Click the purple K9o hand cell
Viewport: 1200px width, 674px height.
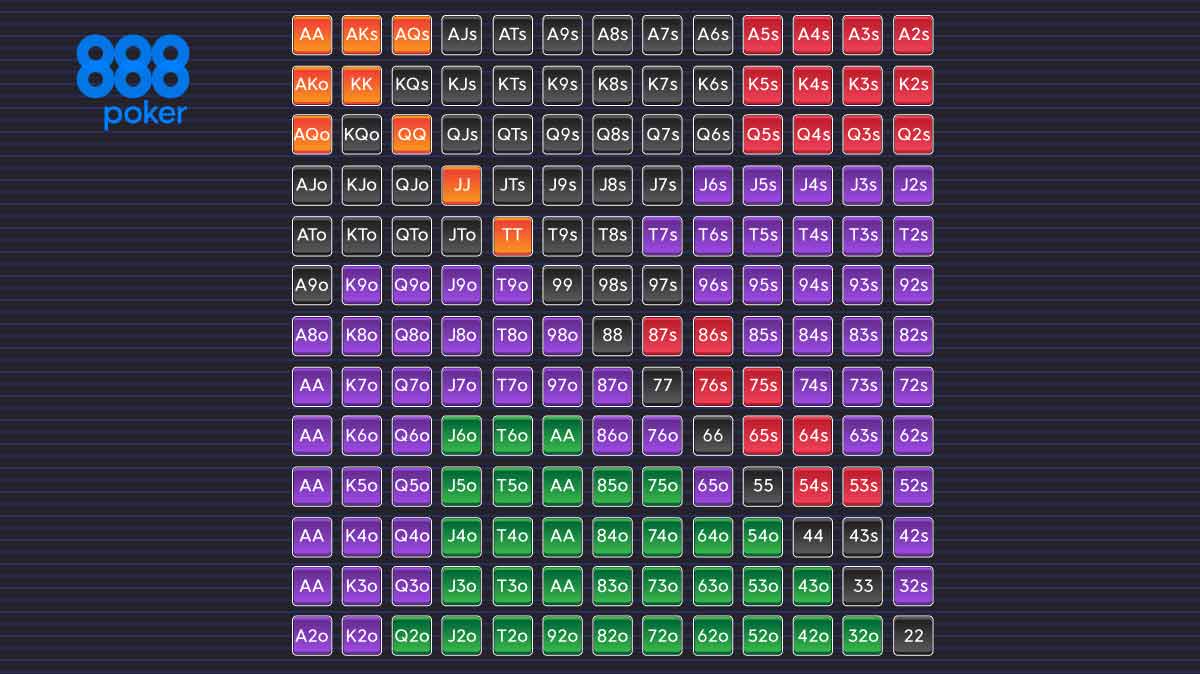[x=362, y=285]
